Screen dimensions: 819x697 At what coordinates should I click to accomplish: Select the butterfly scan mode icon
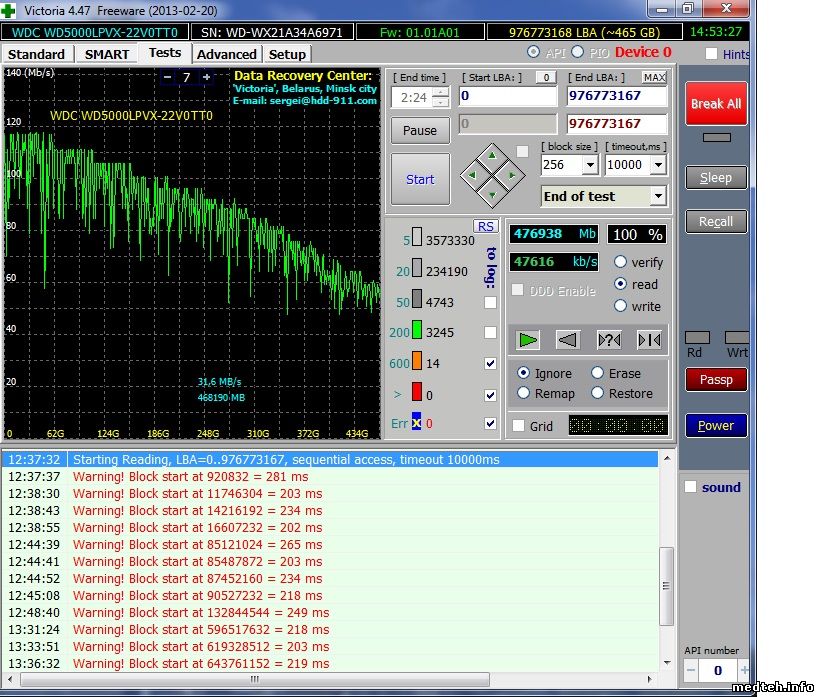[648, 340]
